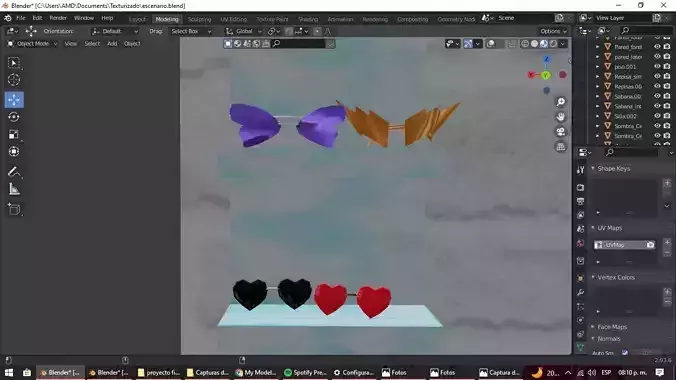
Task: Open Spotify from the Windows taskbar
Action: point(305,372)
